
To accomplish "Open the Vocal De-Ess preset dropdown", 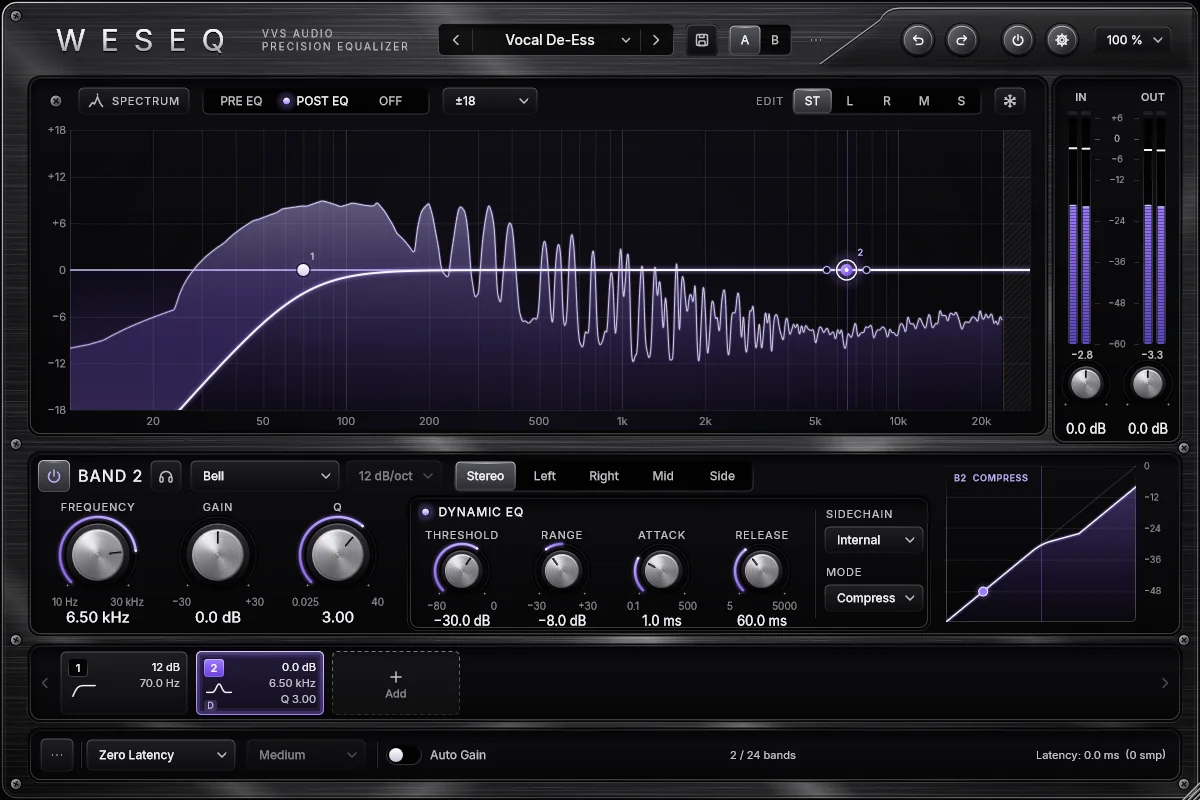I will pos(557,40).
